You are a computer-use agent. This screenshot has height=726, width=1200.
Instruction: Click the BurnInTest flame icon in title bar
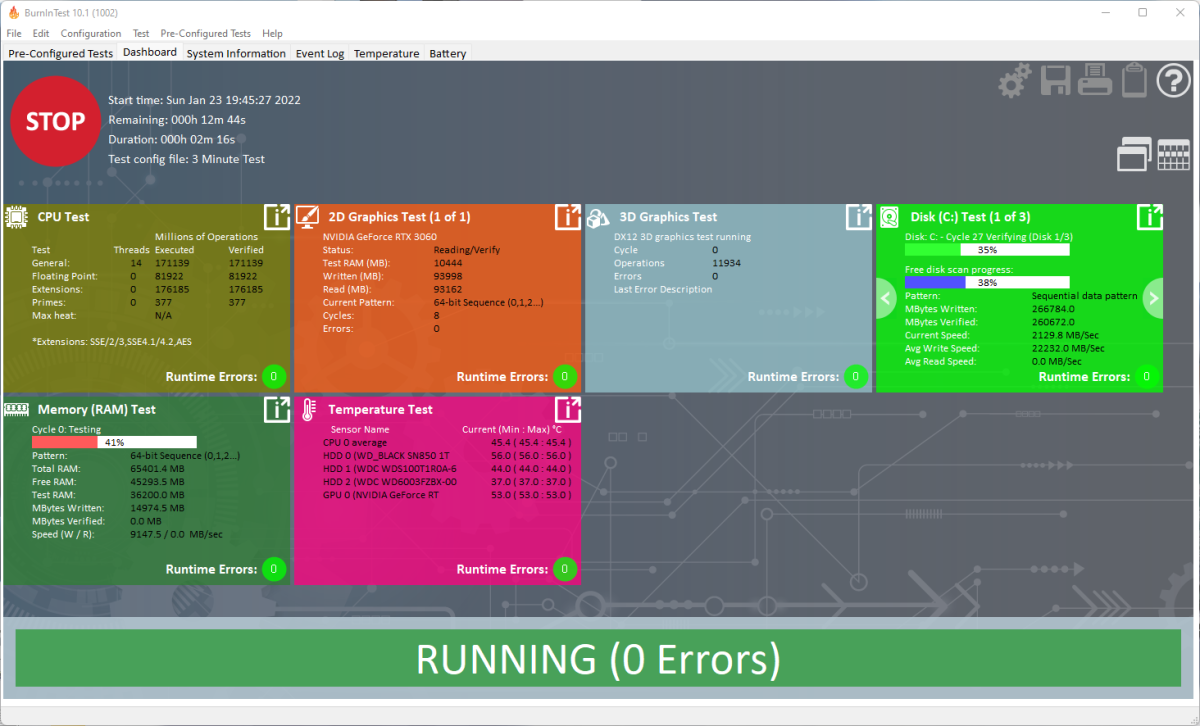click(x=13, y=13)
